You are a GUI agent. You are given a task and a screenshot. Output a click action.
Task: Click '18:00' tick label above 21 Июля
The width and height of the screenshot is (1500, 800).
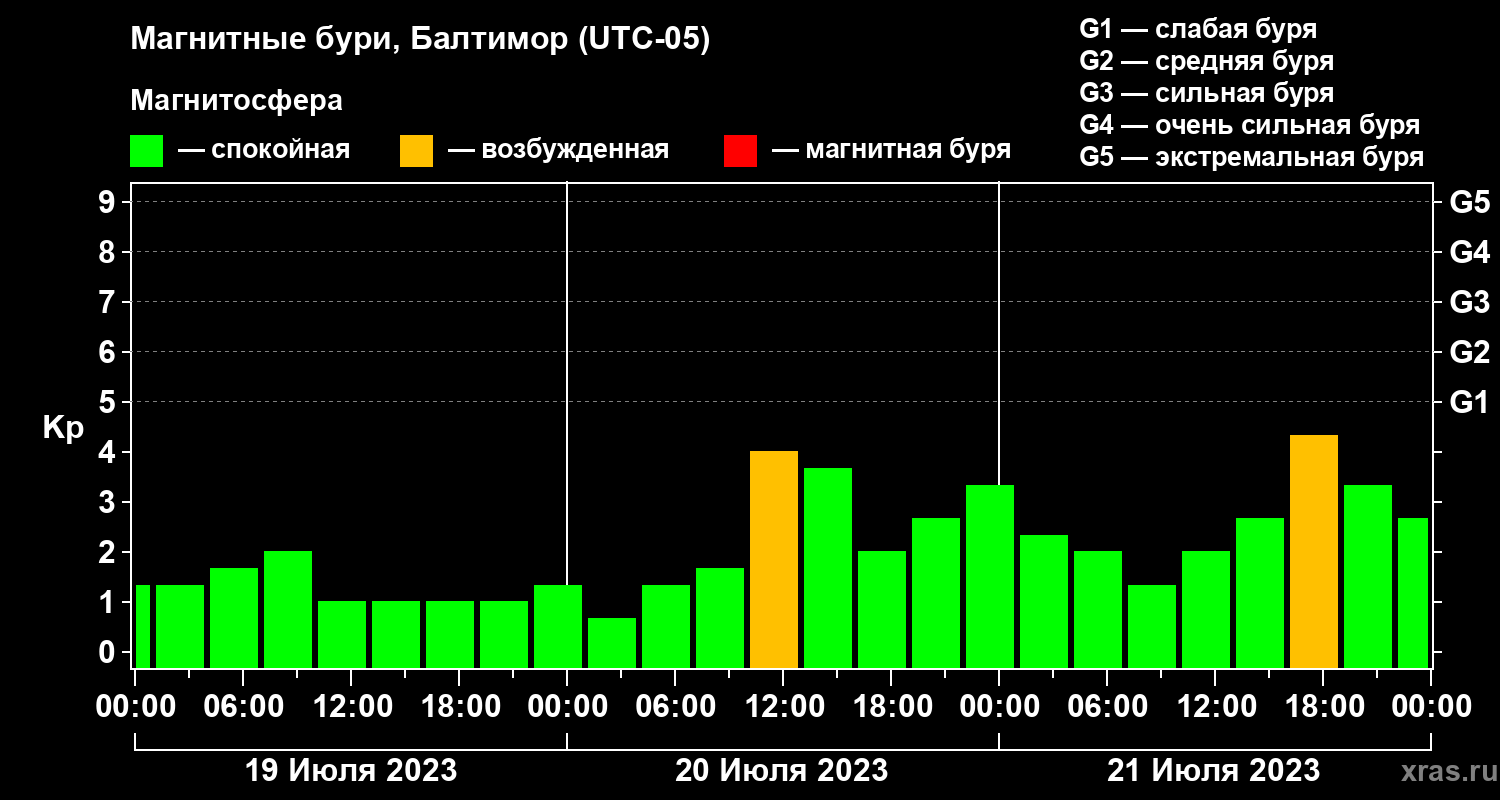click(1323, 707)
